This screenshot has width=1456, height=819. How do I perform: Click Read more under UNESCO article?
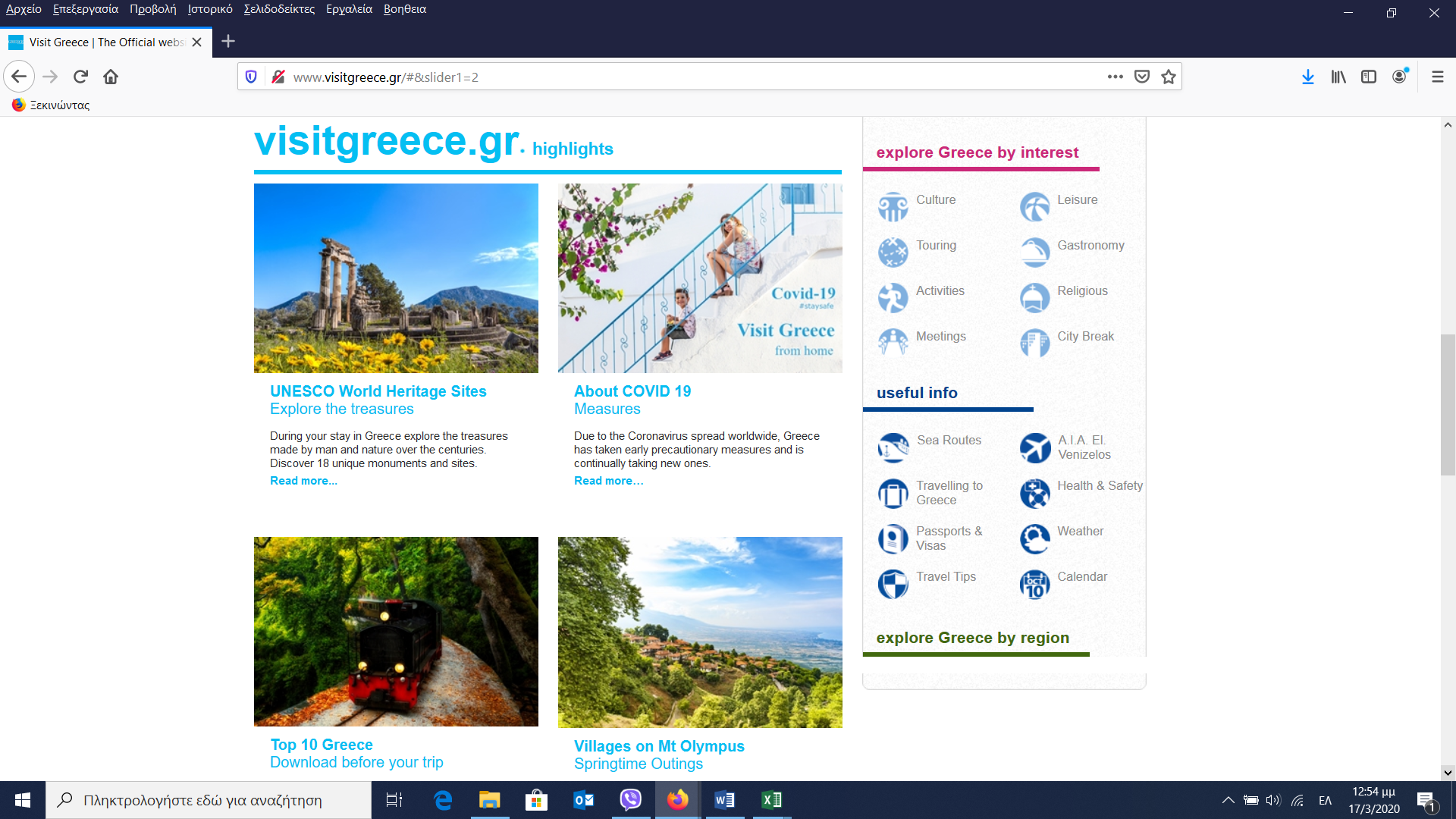coord(303,481)
